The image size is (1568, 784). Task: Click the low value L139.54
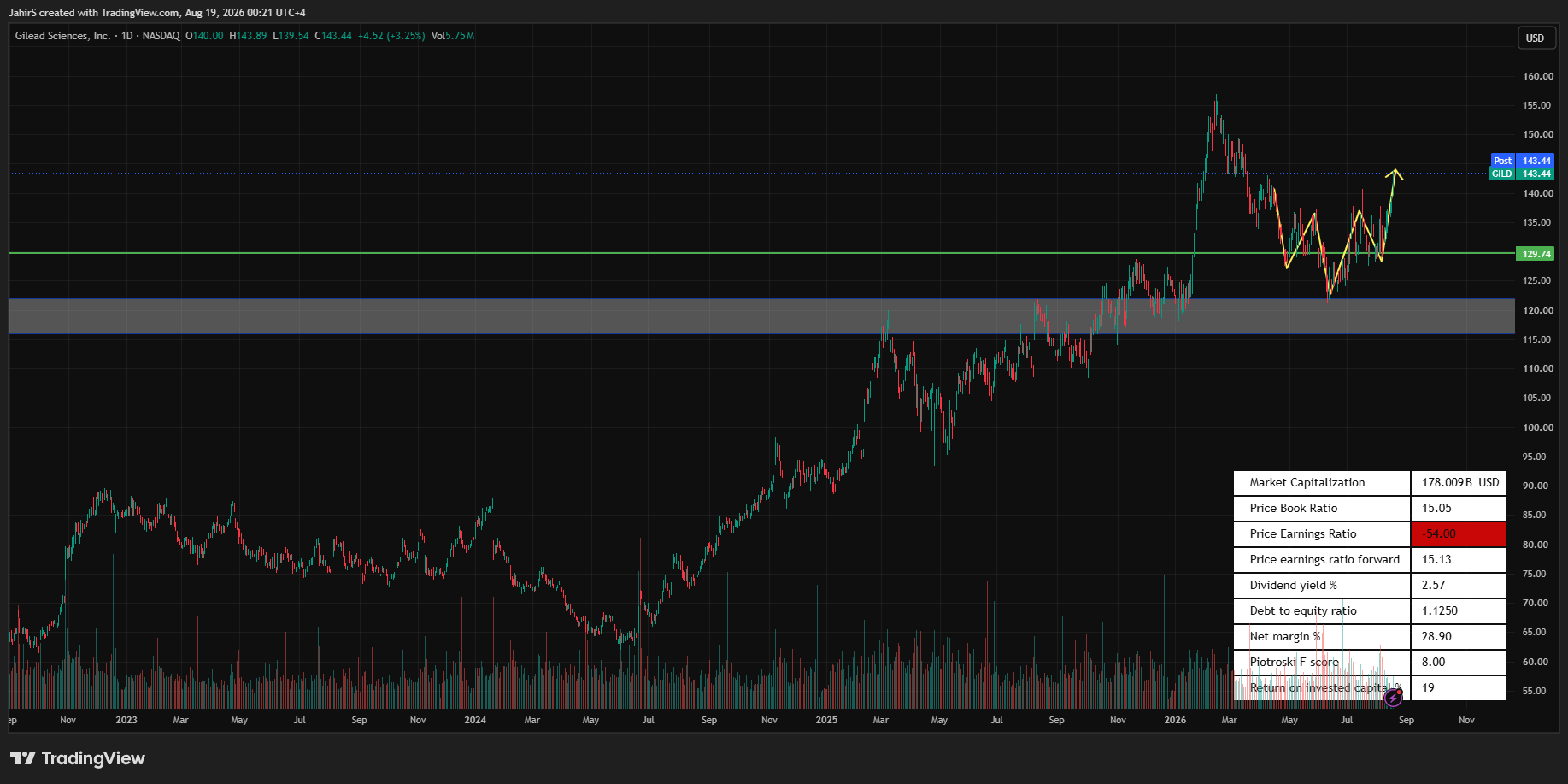pos(291,36)
